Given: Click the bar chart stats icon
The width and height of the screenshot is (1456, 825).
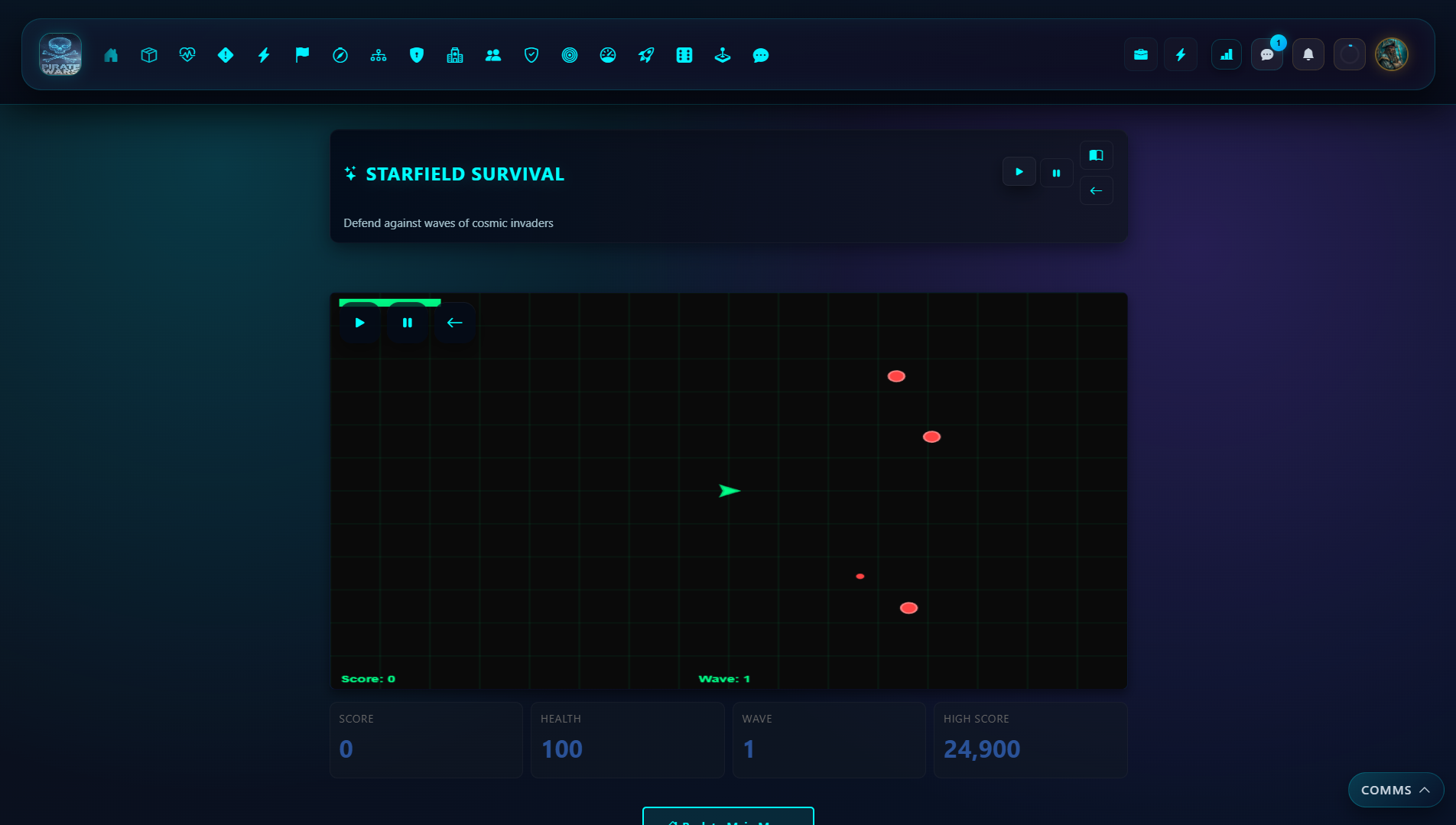Looking at the screenshot, I should 1226,55.
